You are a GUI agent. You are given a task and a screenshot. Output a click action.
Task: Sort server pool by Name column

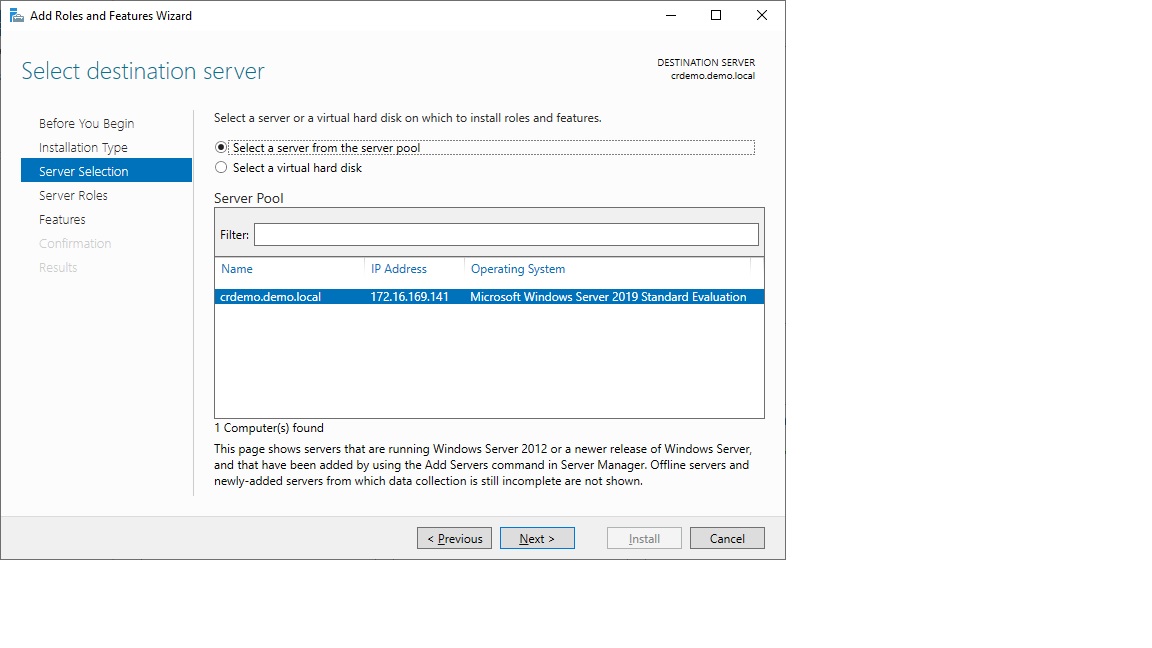(x=237, y=269)
